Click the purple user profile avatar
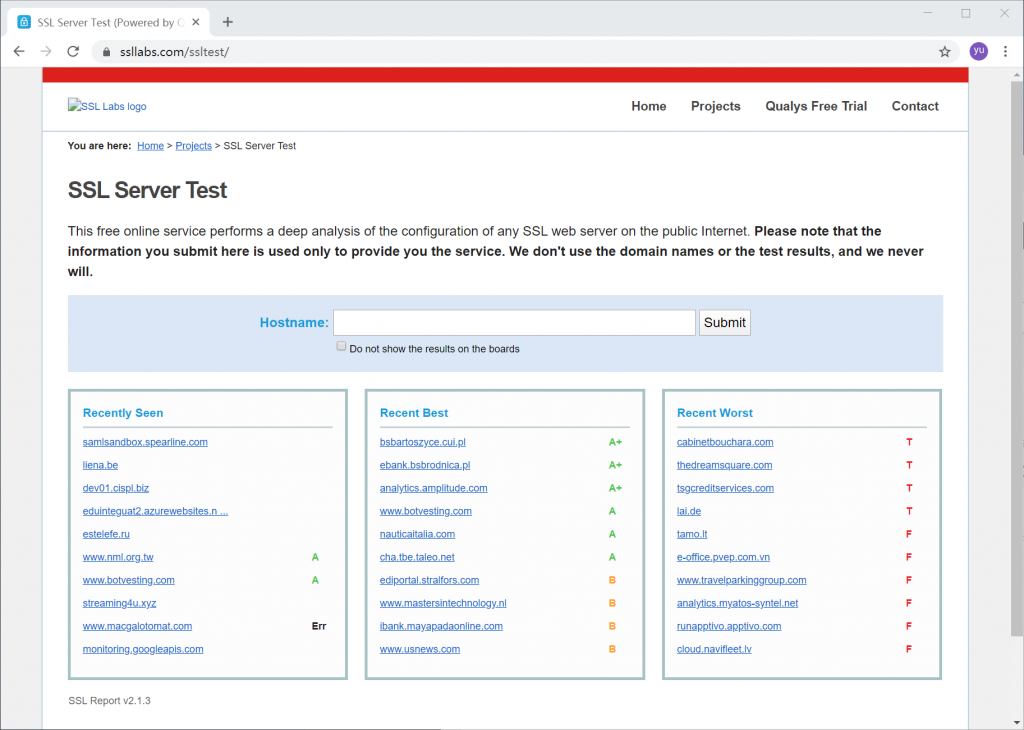Viewport: 1024px width, 730px height. [x=978, y=51]
